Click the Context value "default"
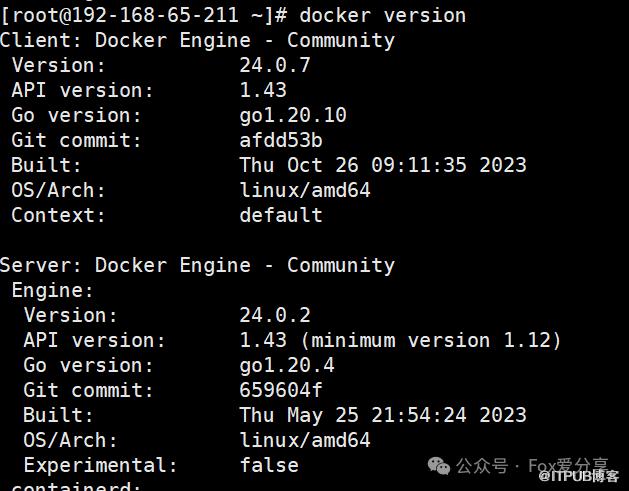 coord(281,215)
